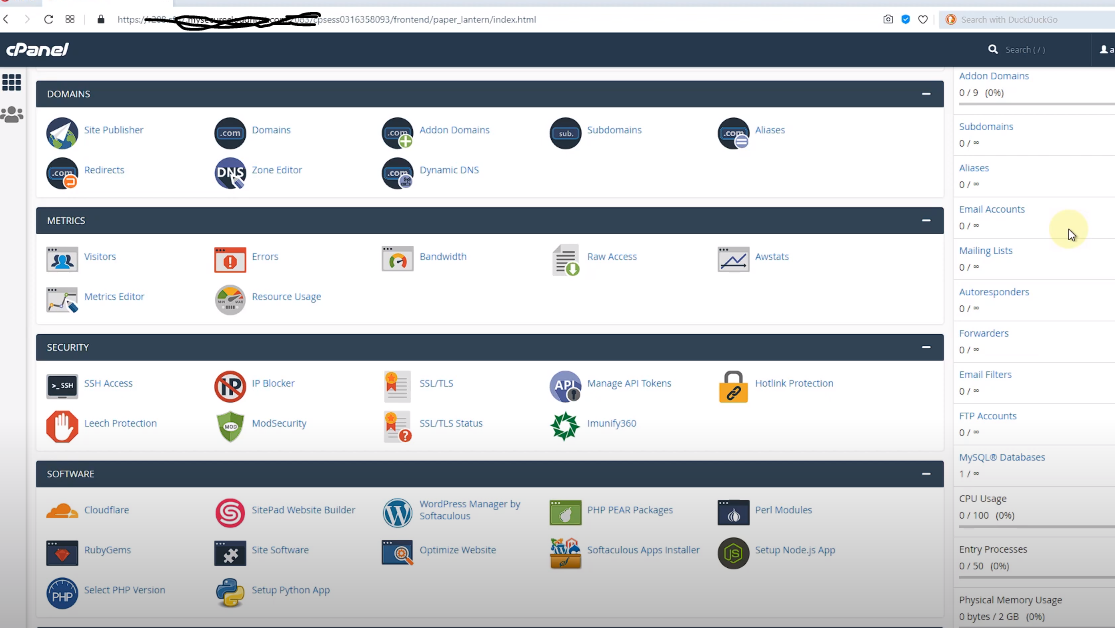Open Leech Protection hand icon
Viewport: 1115px width, 628px height.
pos(62,426)
